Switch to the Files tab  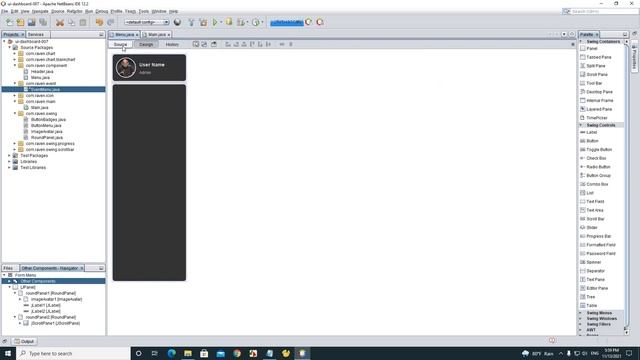[8, 268]
